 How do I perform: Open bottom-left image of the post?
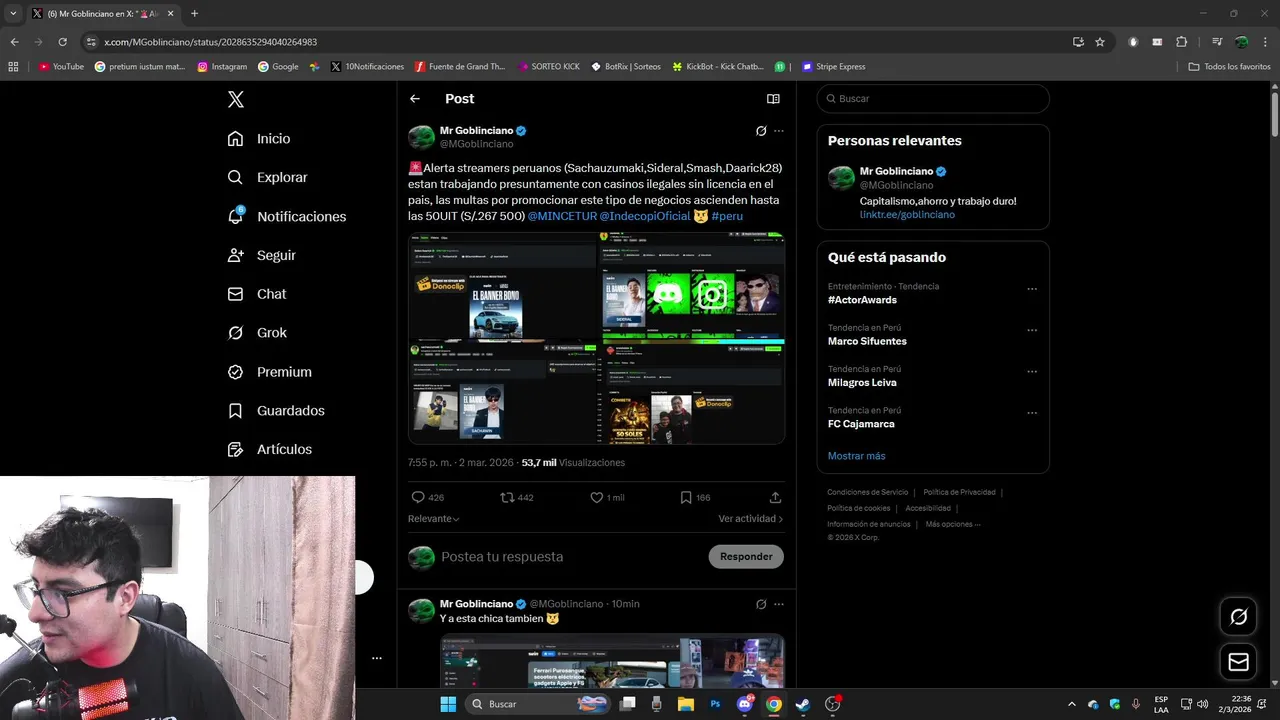502,392
